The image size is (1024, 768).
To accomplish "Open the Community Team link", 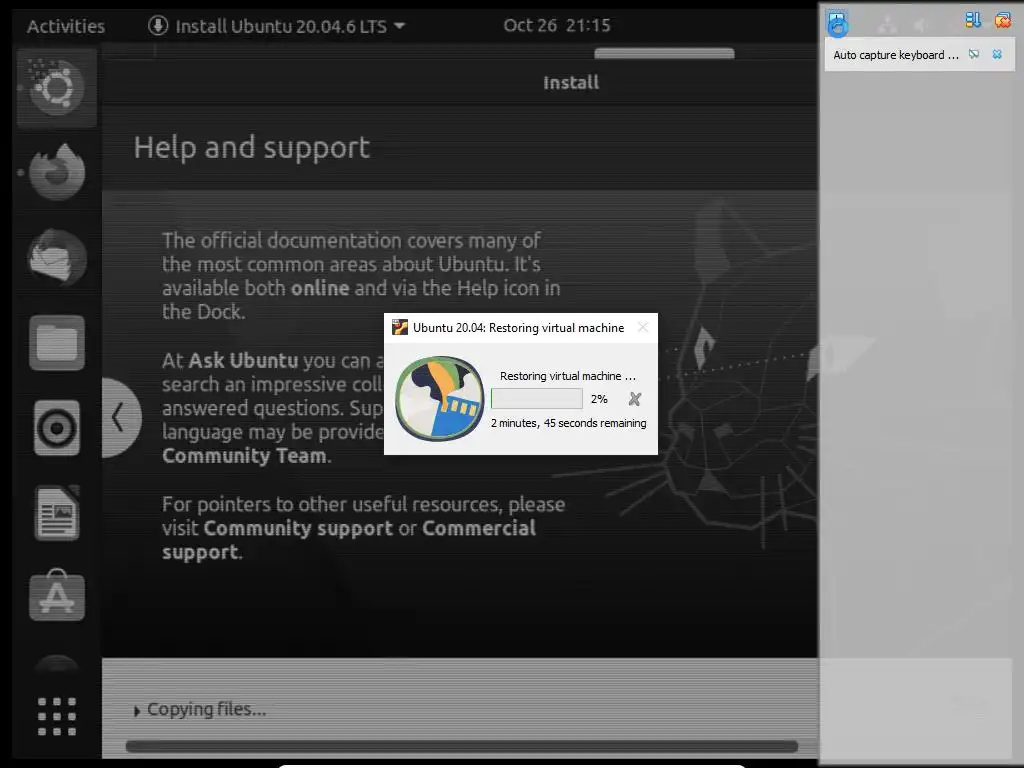I will [x=244, y=455].
